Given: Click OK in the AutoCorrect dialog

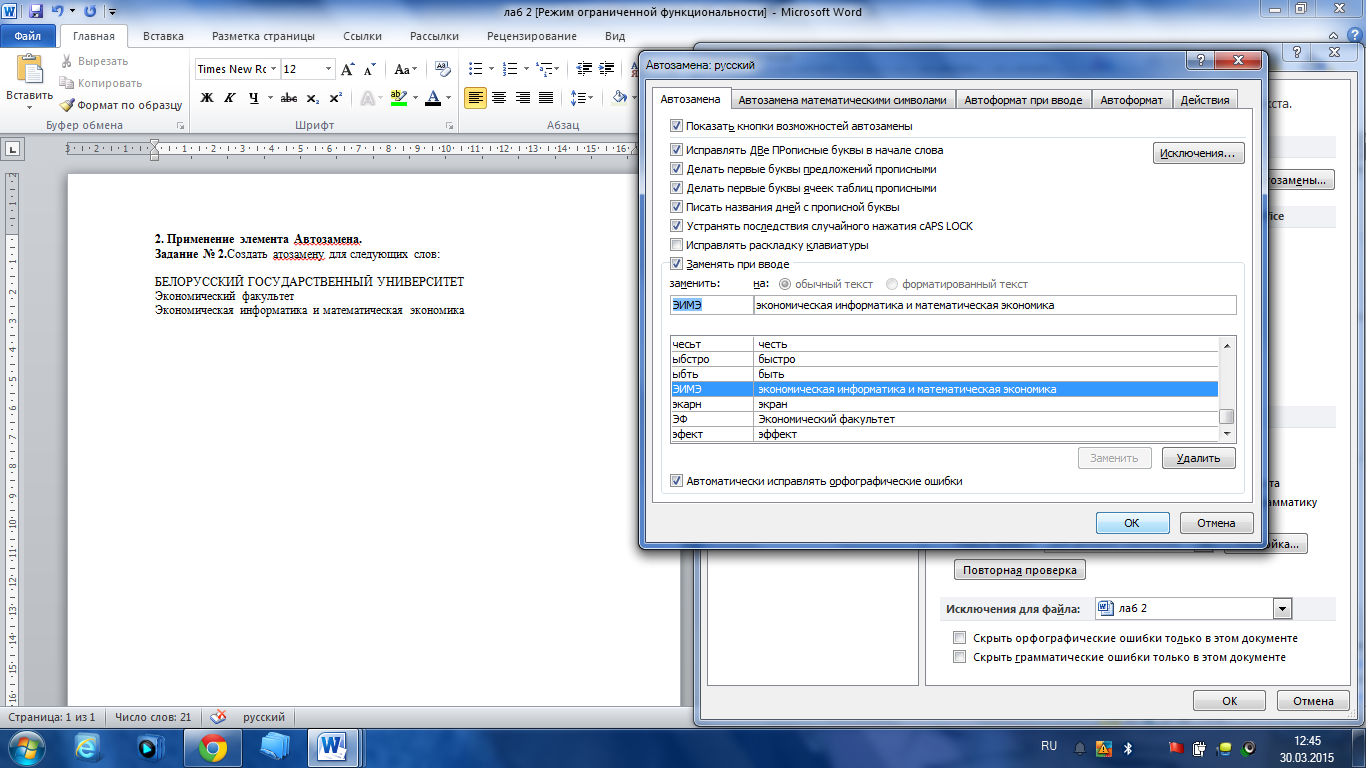Looking at the screenshot, I should [1132, 523].
